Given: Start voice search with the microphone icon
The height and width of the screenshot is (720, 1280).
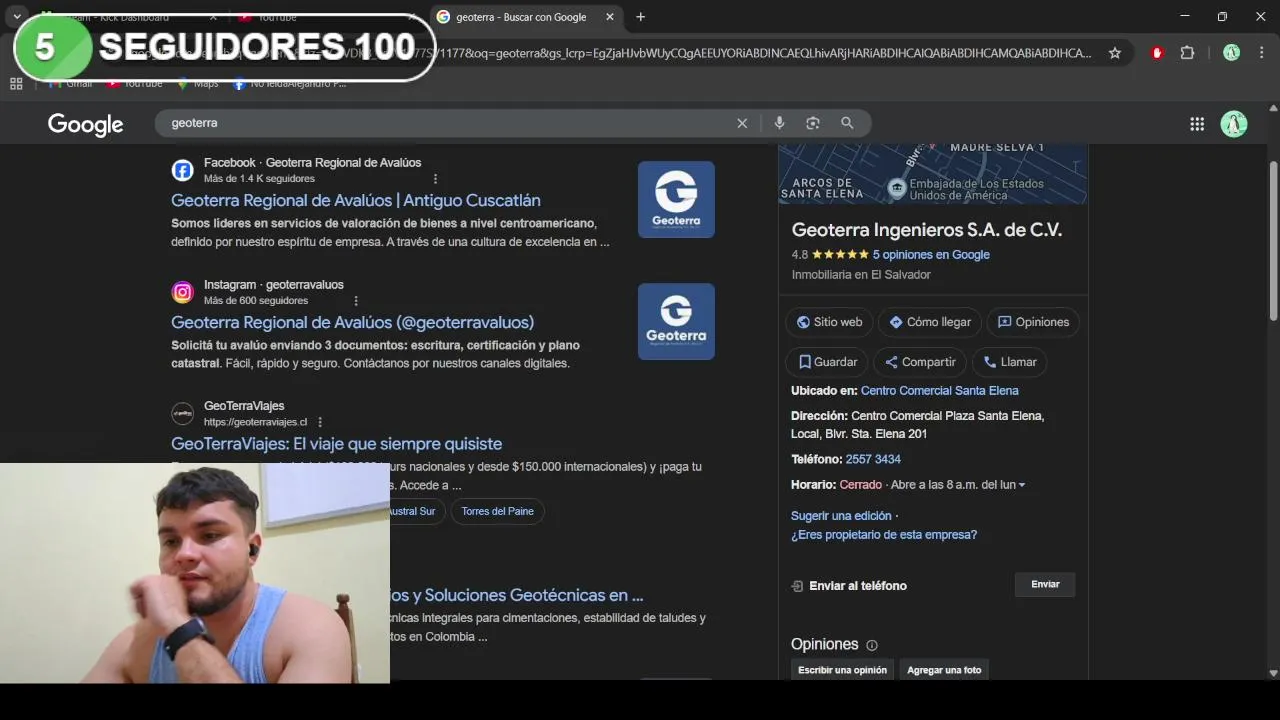Looking at the screenshot, I should (x=779, y=123).
